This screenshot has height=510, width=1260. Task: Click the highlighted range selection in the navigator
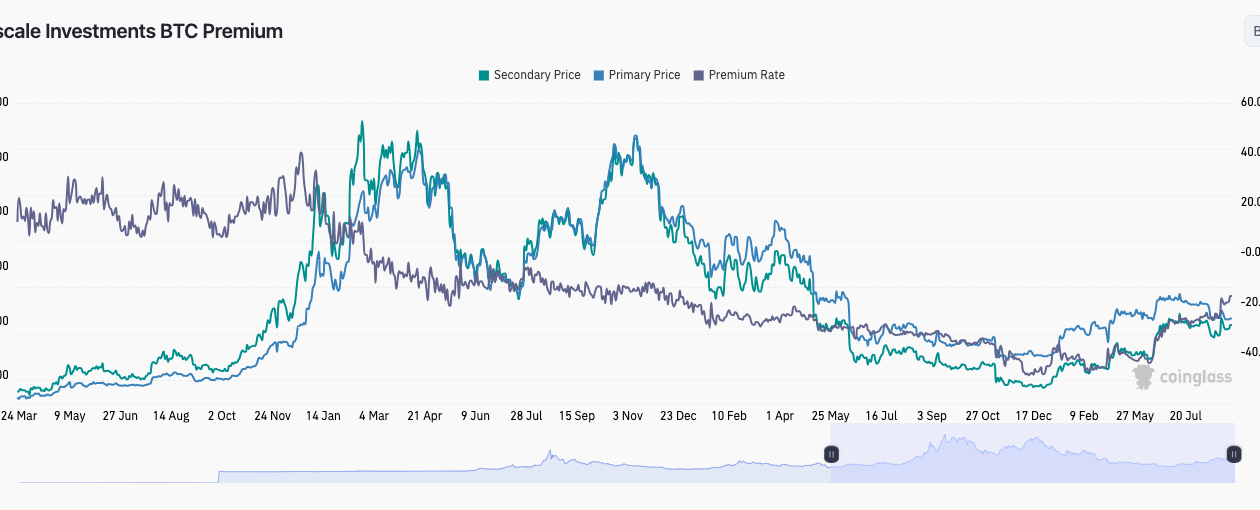click(1032, 453)
